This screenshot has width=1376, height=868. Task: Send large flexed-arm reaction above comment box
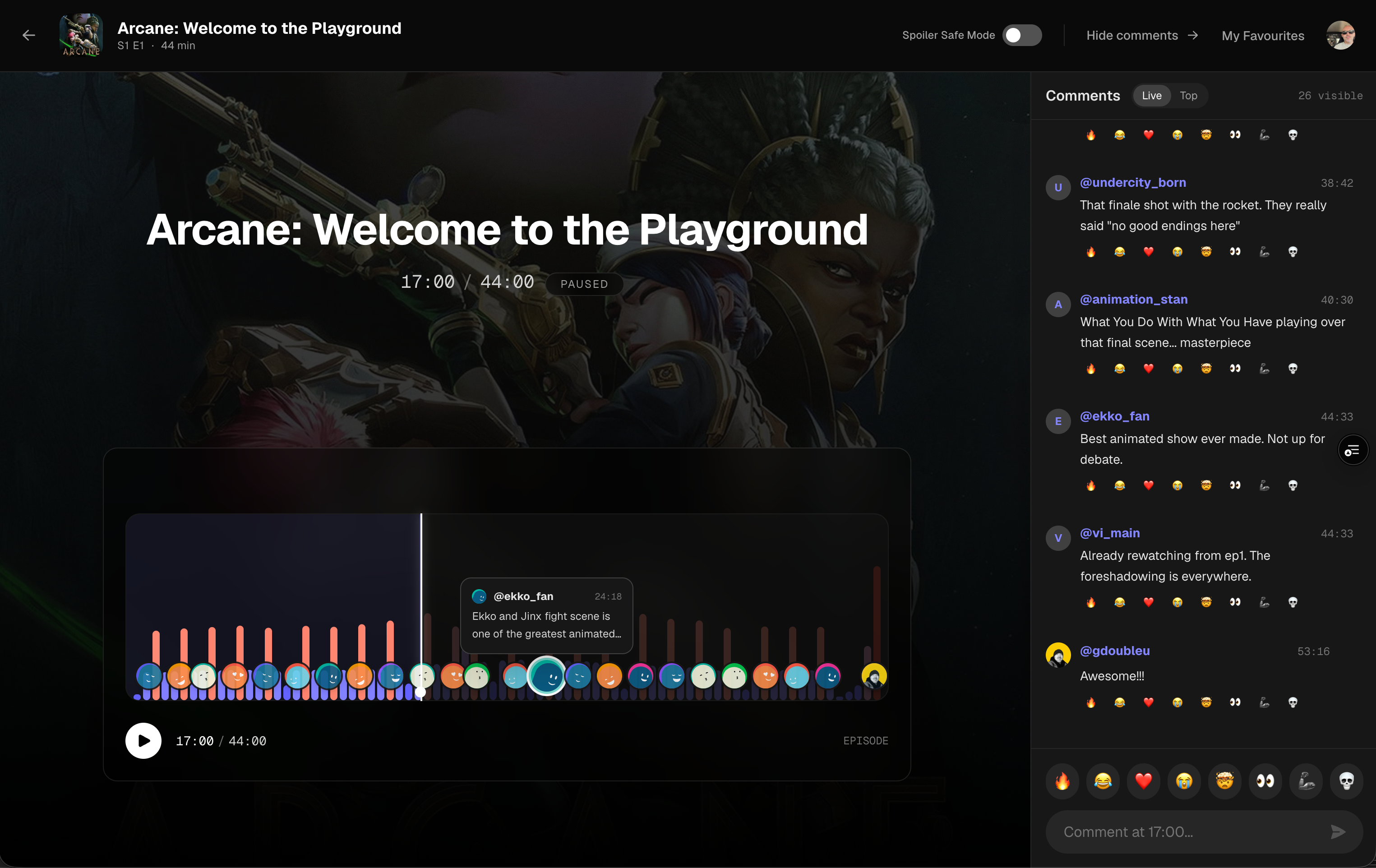point(1306,781)
